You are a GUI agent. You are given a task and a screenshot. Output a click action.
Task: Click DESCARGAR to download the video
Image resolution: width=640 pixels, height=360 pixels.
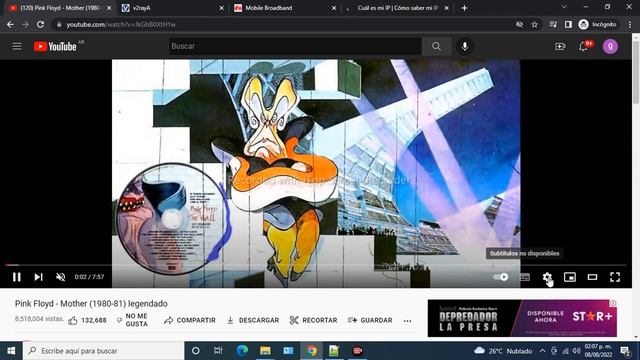point(253,320)
